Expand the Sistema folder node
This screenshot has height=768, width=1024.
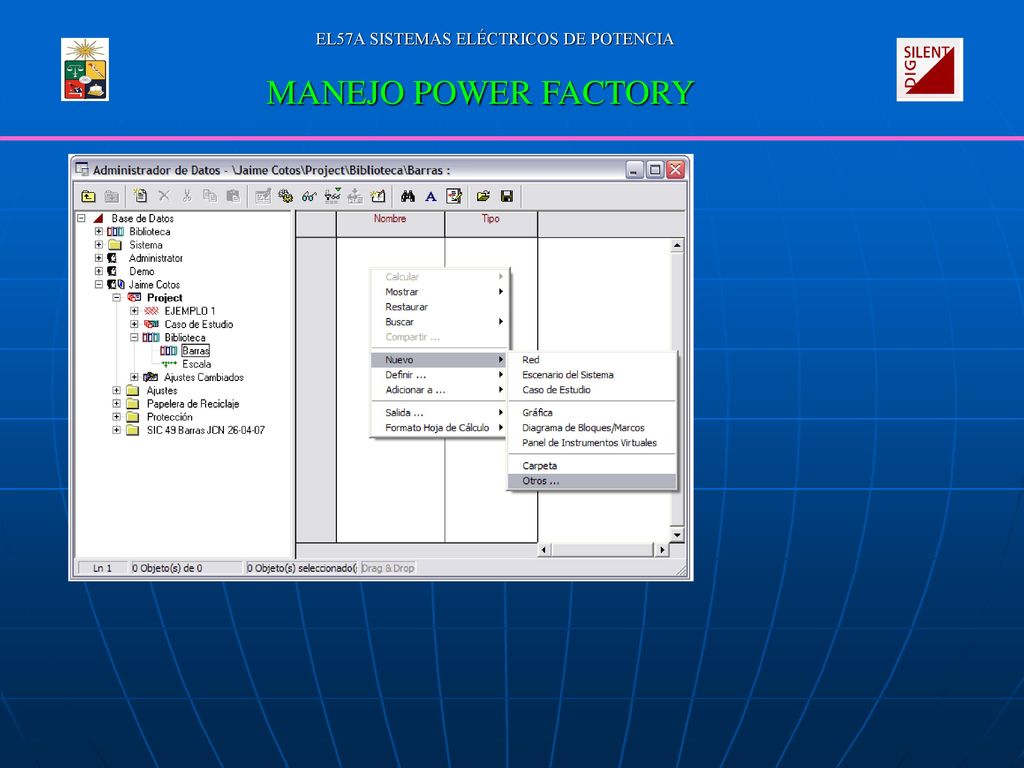coord(99,245)
